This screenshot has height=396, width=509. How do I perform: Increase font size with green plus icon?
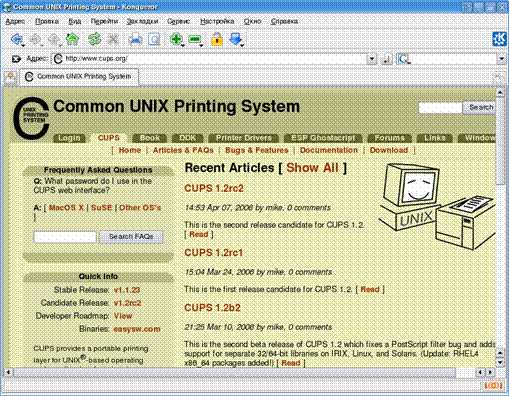point(175,39)
